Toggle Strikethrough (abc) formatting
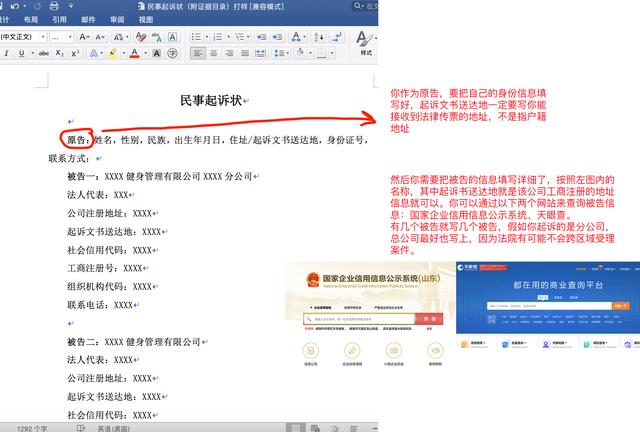This screenshot has height=432, width=640. pos(44,53)
